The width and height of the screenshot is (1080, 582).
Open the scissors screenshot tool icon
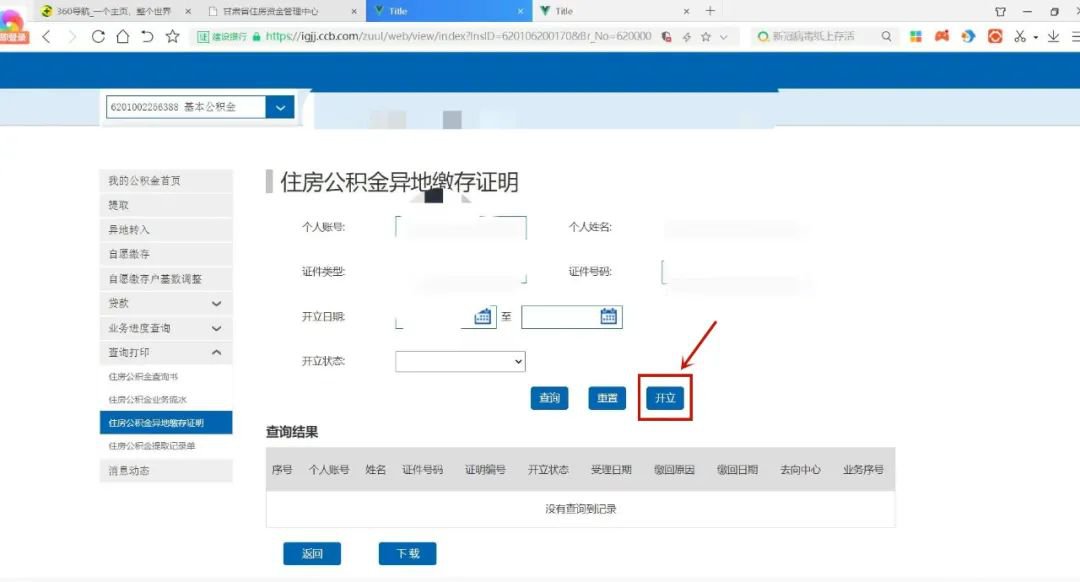click(1020, 37)
